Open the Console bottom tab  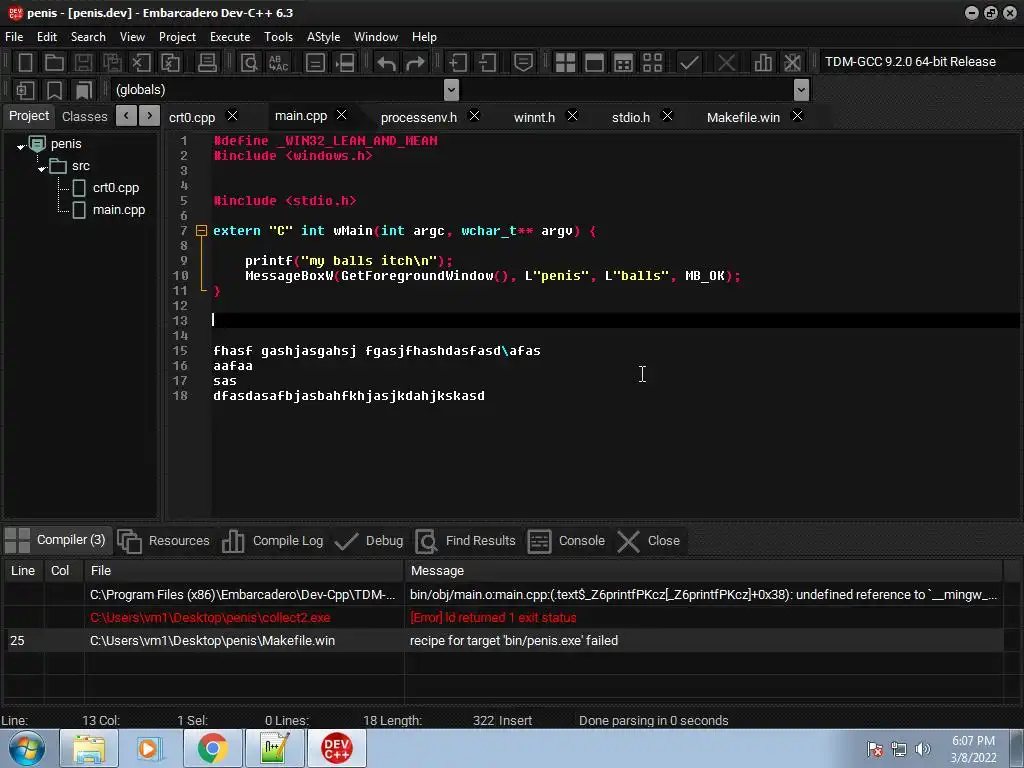point(566,541)
